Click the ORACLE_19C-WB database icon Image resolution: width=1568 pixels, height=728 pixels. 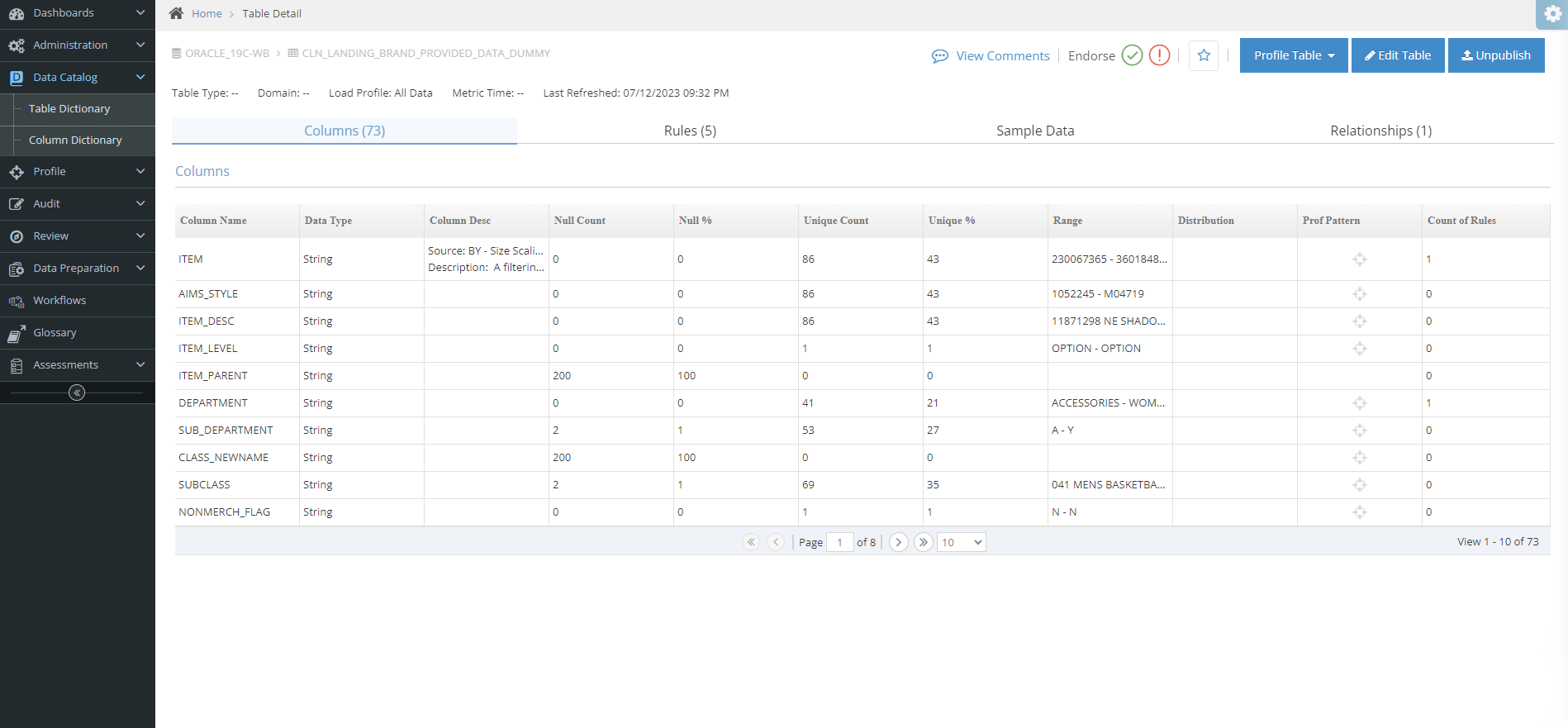[176, 53]
